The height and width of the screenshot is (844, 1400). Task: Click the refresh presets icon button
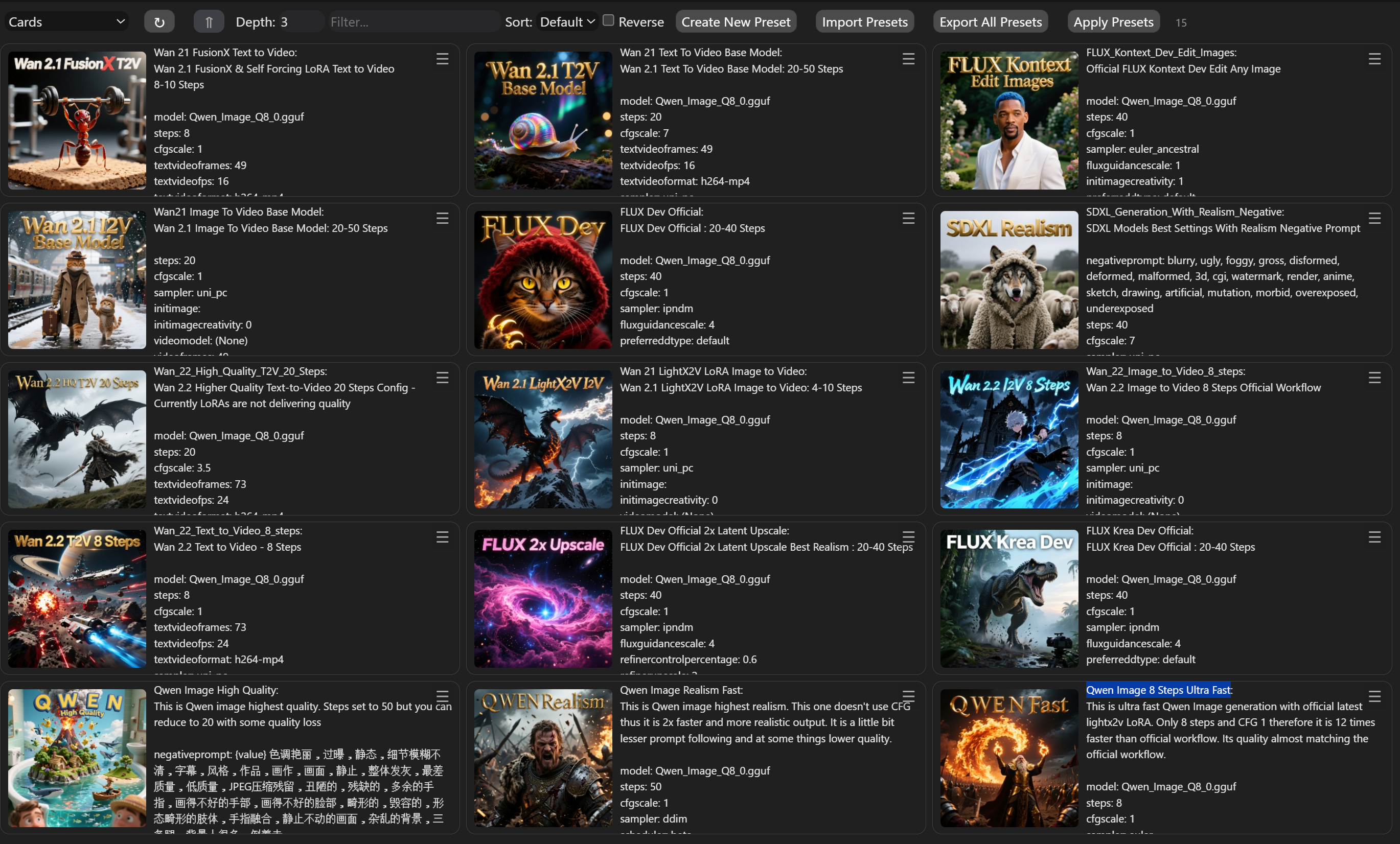(x=159, y=22)
